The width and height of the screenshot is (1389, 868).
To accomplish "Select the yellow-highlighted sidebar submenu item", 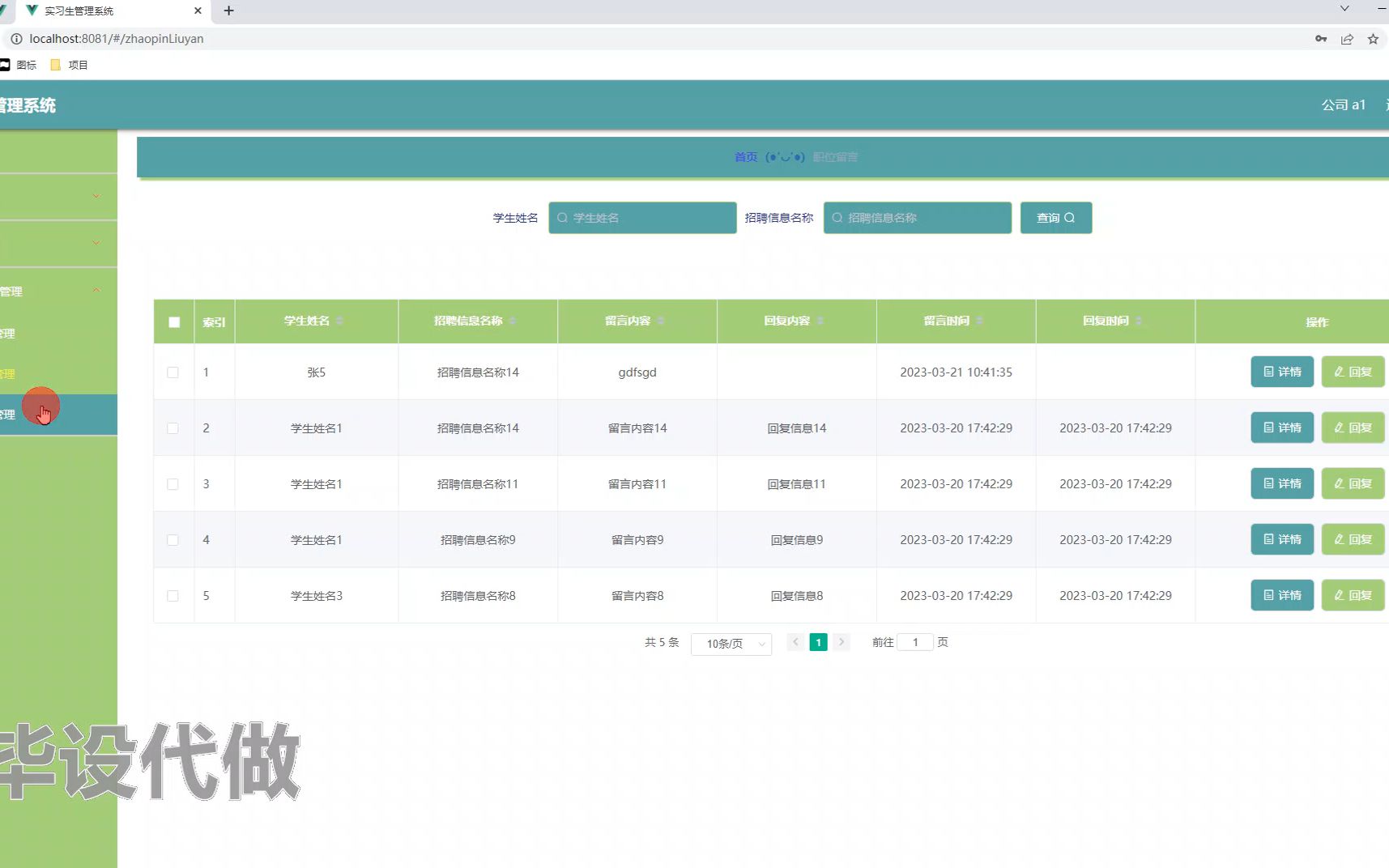I will [58, 374].
